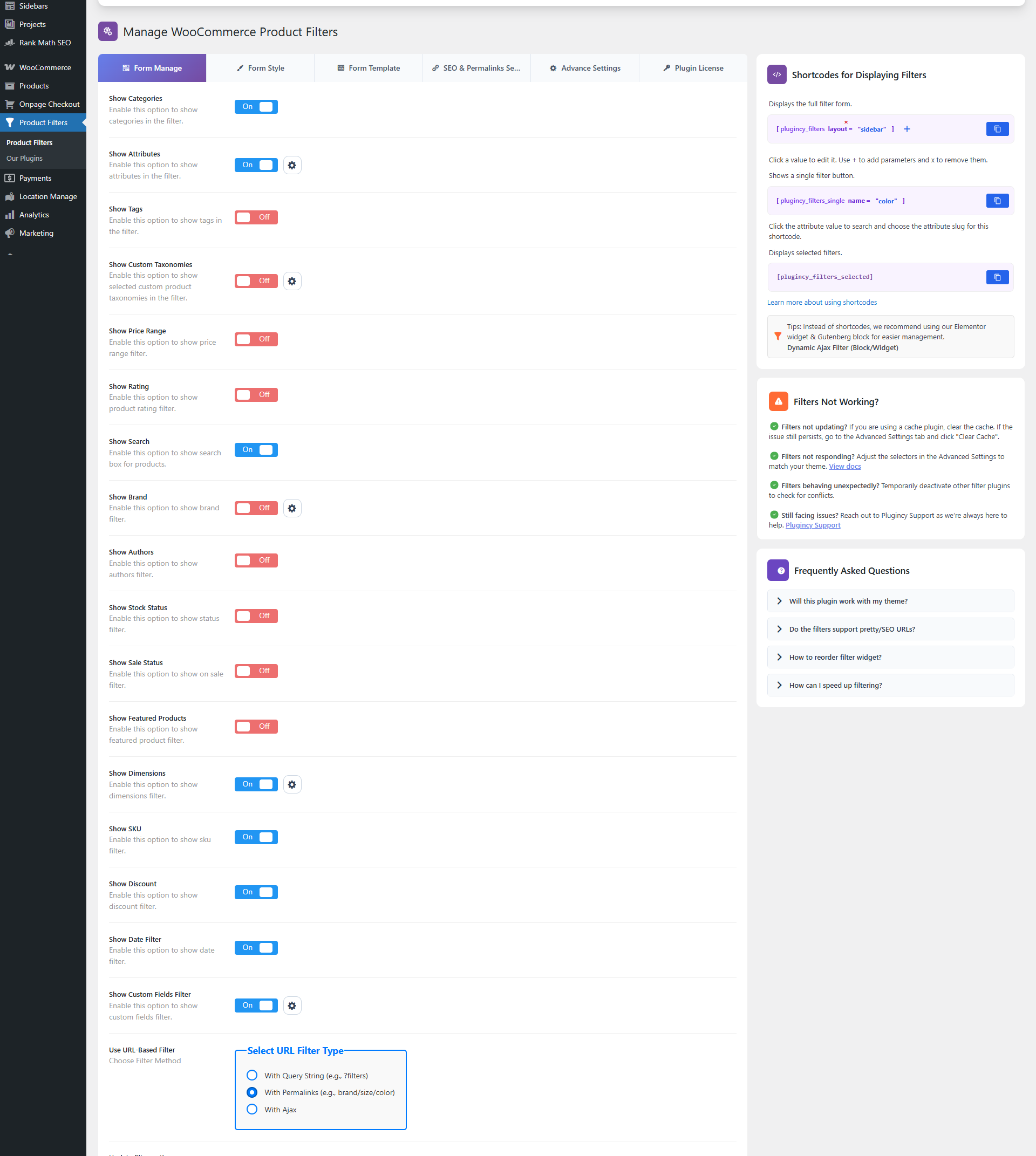This screenshot has width=1036, height=1156.
Task: Edit the "color" name value in shortcode
Action: 885,201
